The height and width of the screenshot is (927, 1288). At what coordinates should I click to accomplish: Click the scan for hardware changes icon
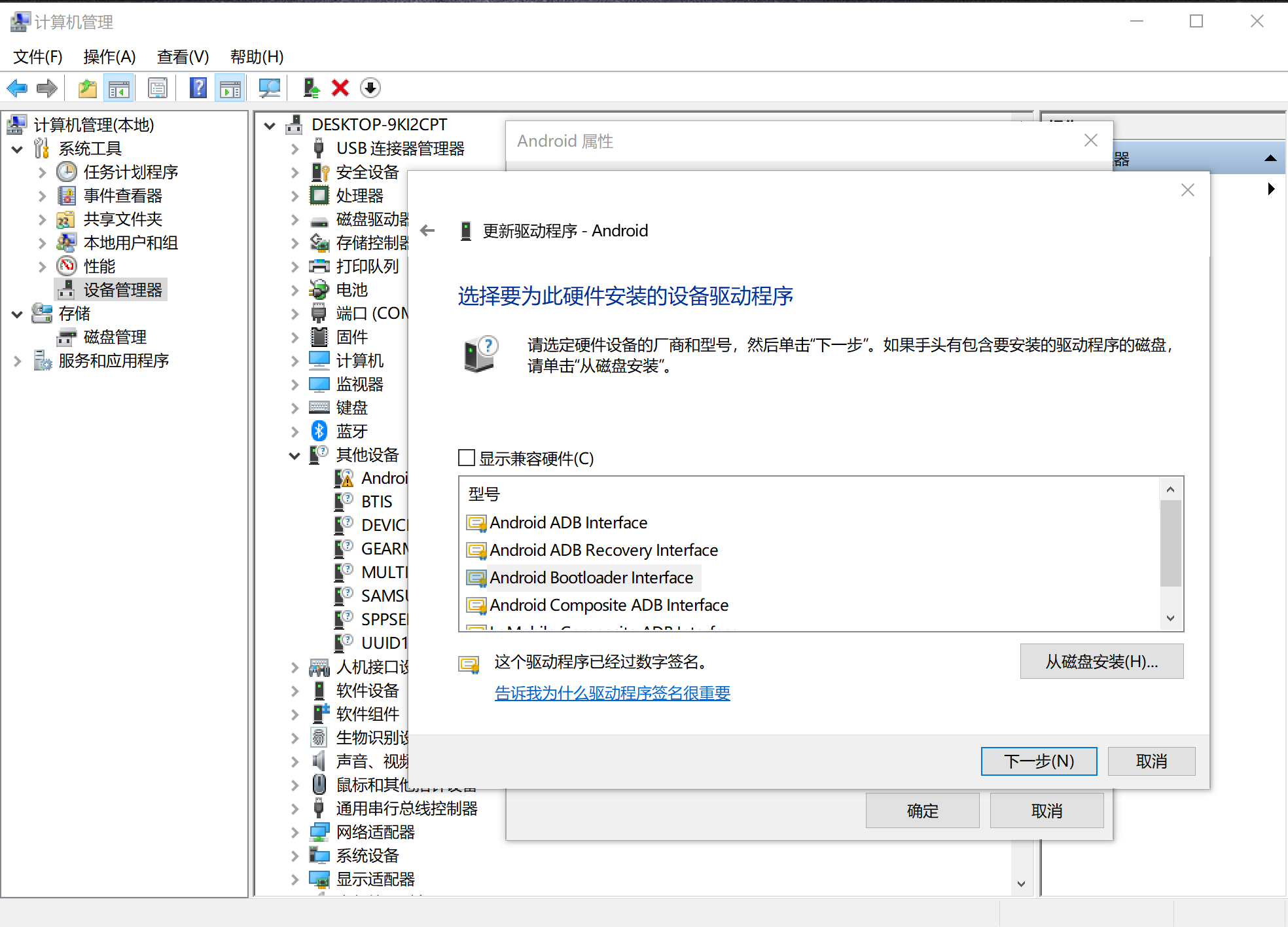(x=270, y=88)
